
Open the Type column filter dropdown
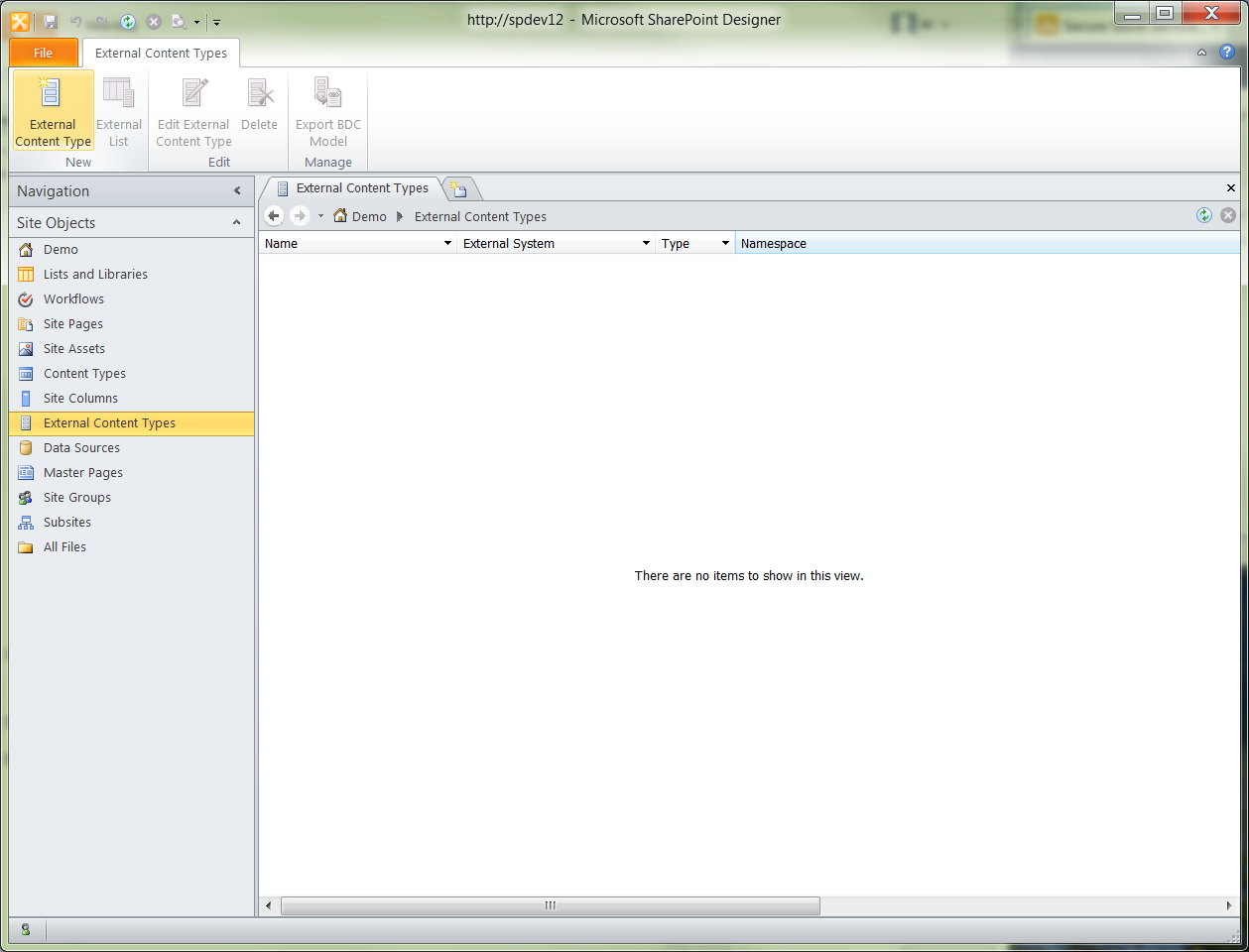tap(725, 243)
